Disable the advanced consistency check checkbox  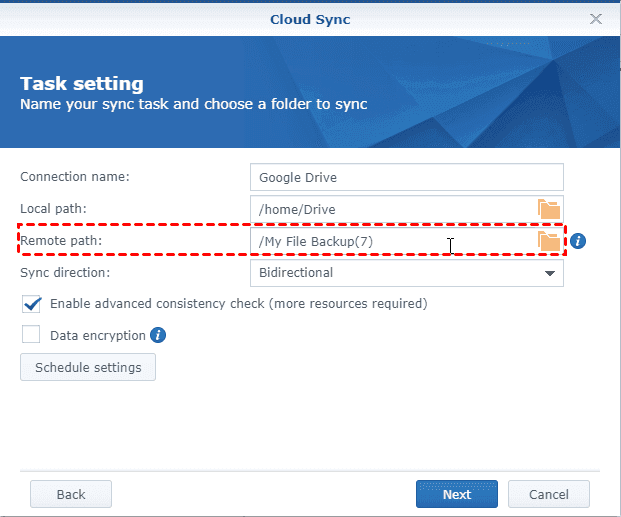tap(32, 303)
